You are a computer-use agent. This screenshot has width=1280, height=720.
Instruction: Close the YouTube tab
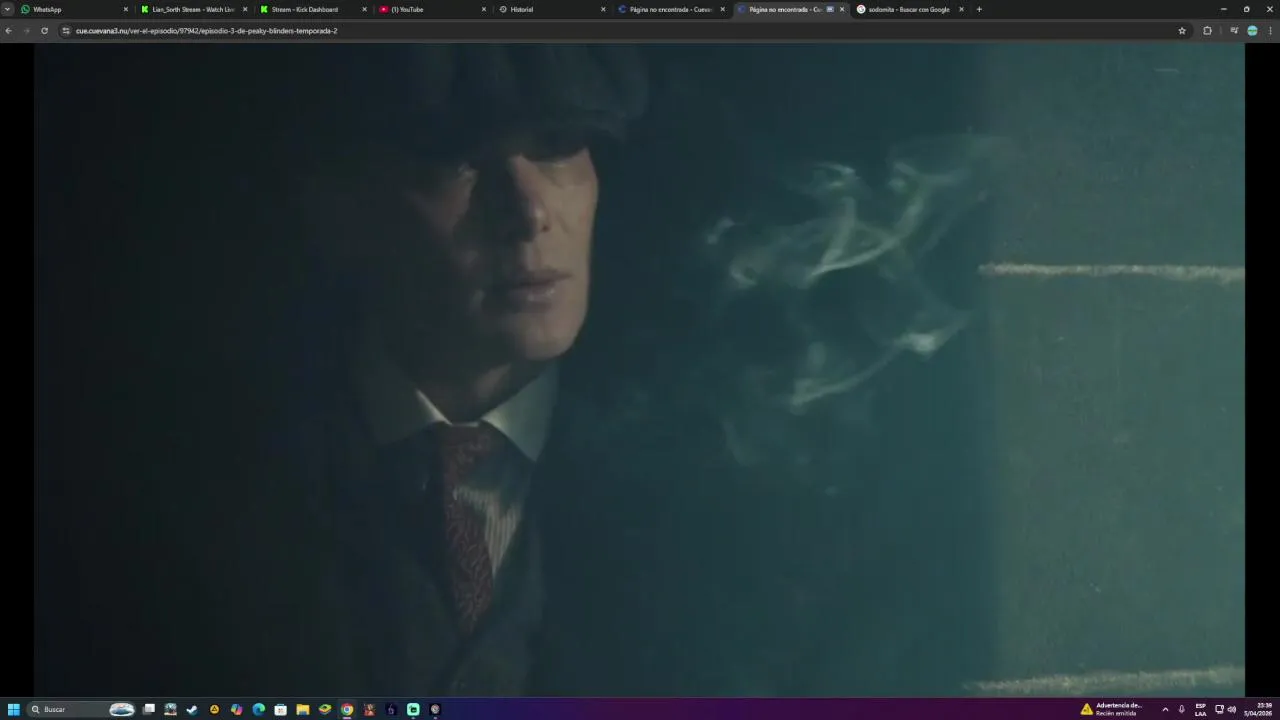click(484, 9)
